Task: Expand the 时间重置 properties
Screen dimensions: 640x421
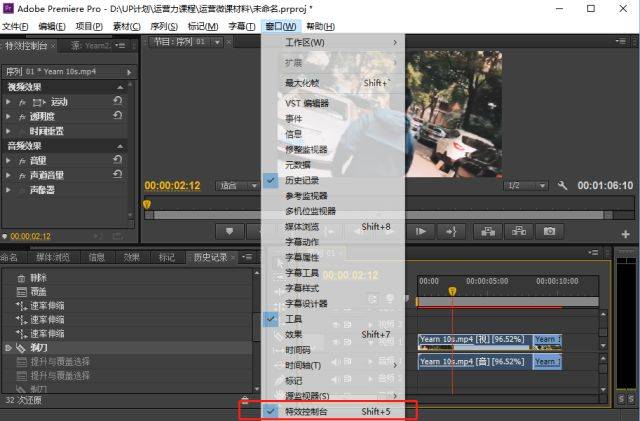Action: coord(8,131)
